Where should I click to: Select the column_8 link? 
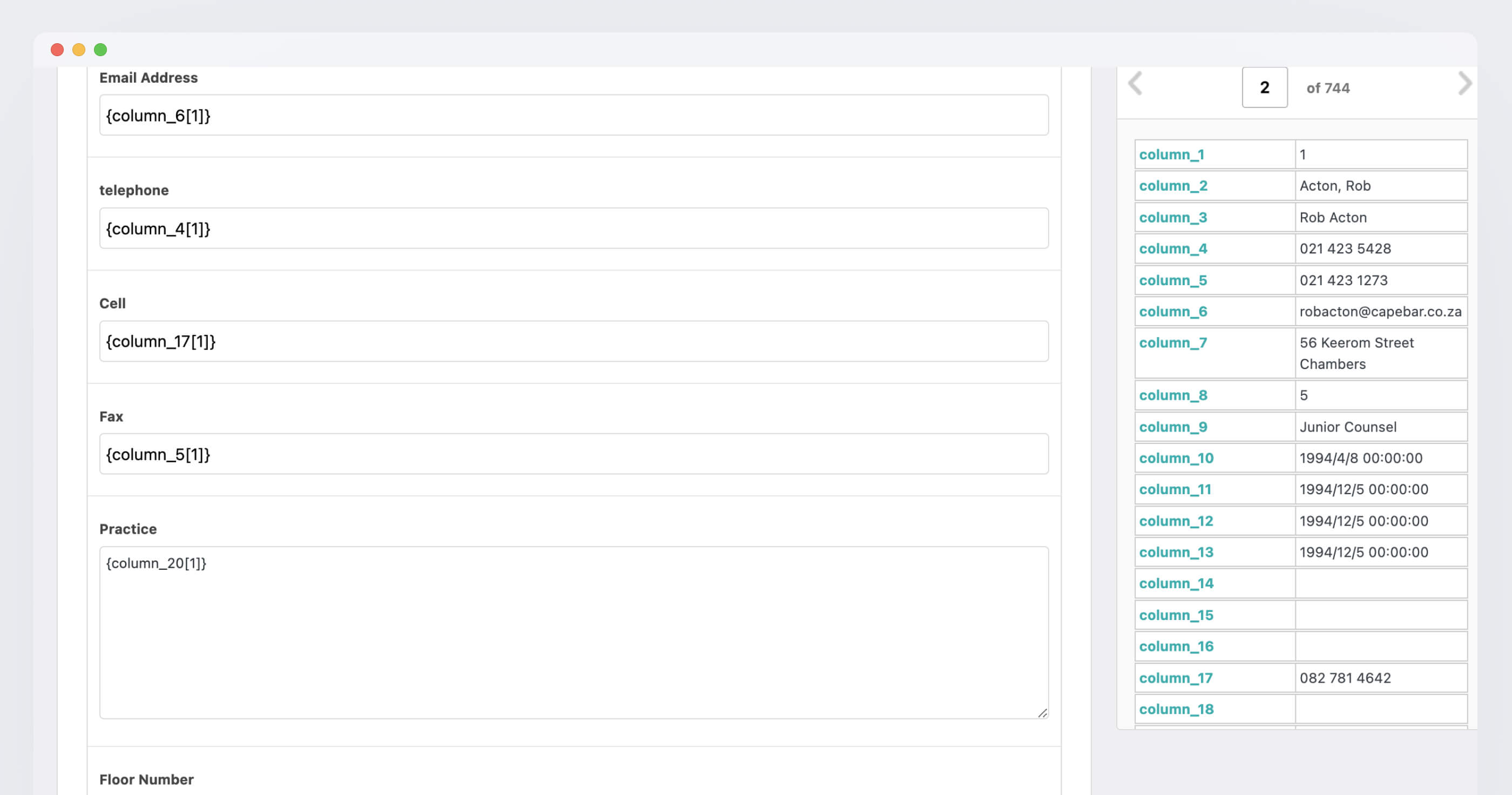tap(1173, 395)
